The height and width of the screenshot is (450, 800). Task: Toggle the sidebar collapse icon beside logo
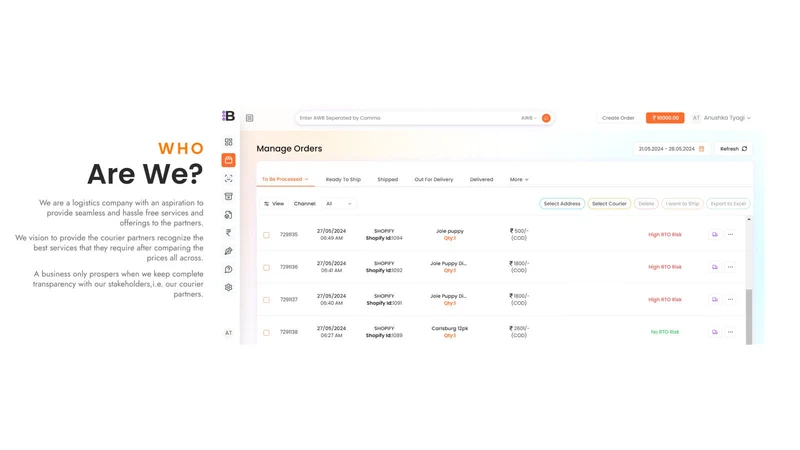point(249,118)
